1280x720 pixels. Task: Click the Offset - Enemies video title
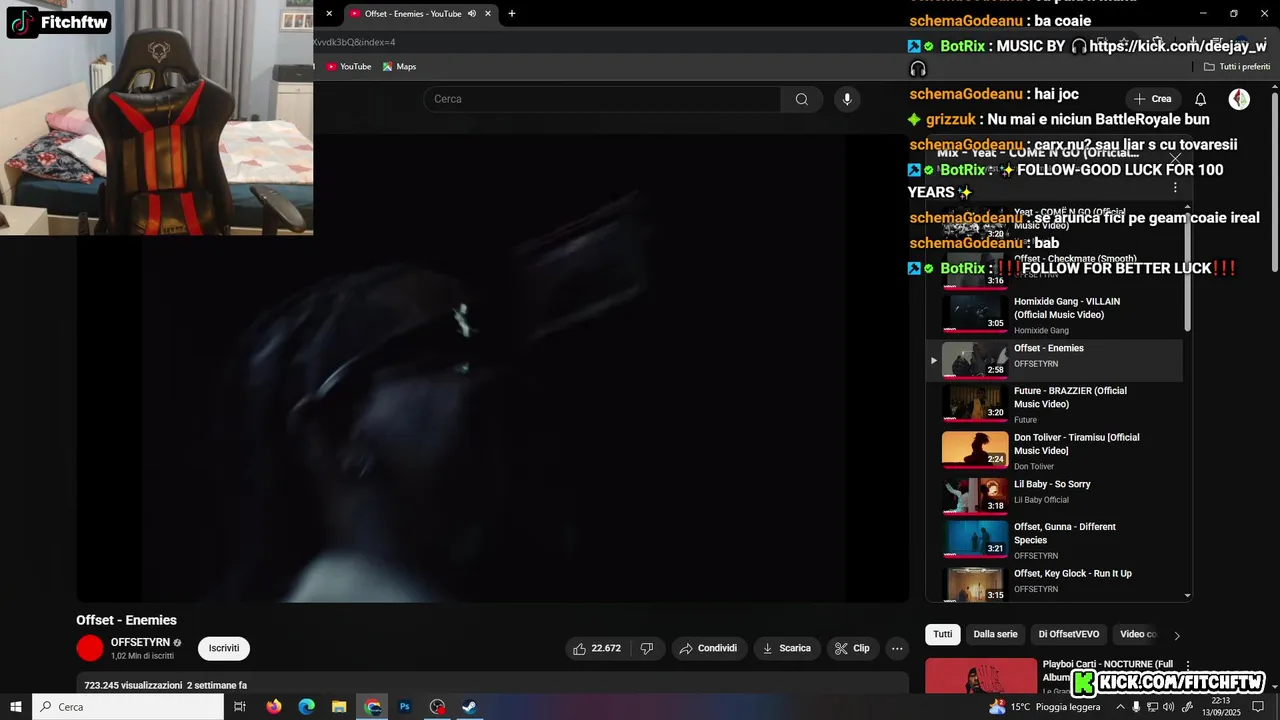pos(126,620)
